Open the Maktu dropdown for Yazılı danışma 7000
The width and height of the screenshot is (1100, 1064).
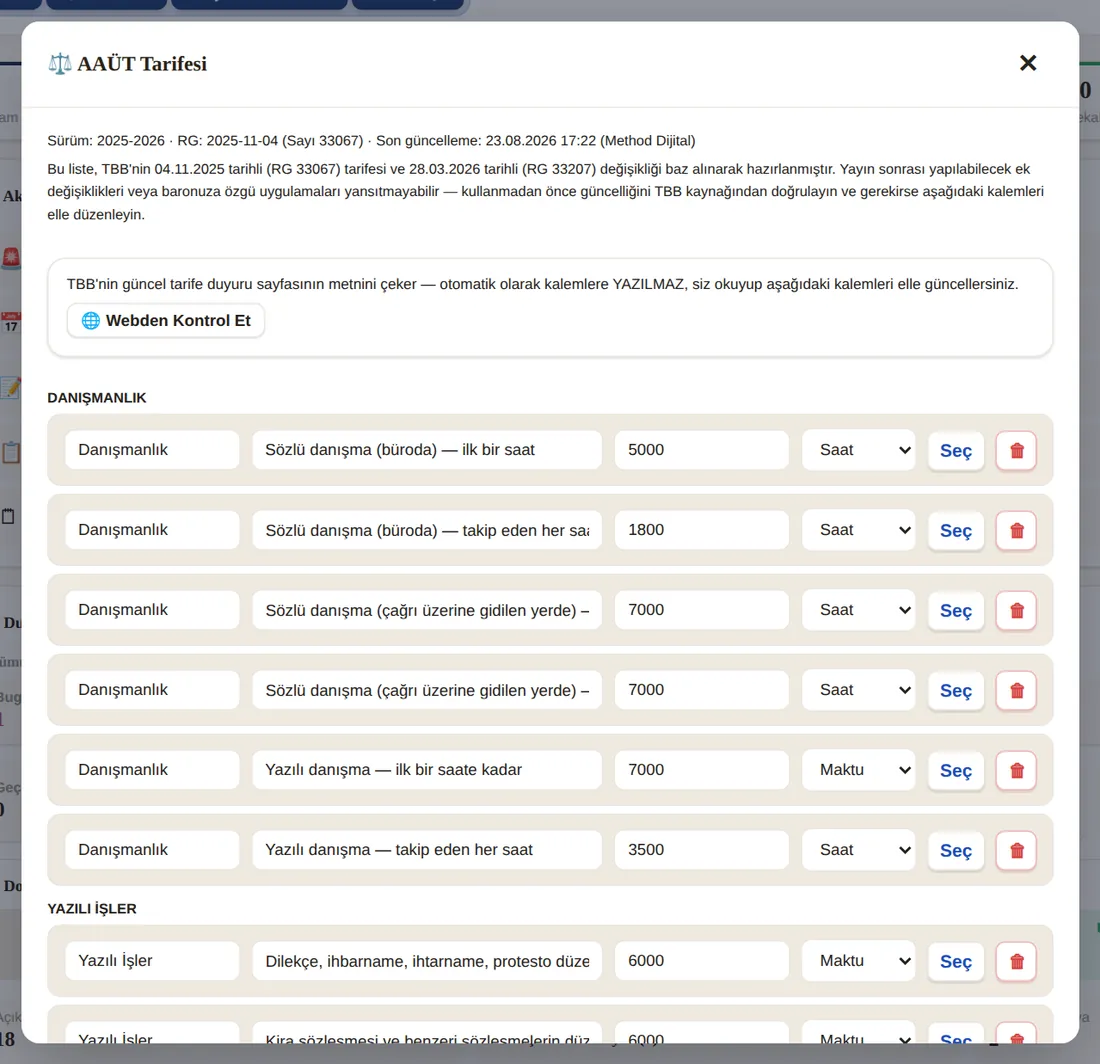(x=859, y=769)
